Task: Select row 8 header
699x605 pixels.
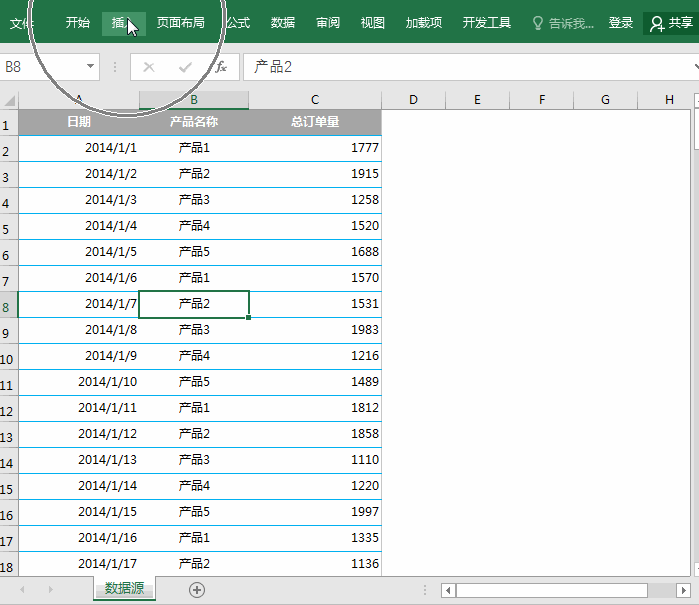Action: click(x=9, y=305)
